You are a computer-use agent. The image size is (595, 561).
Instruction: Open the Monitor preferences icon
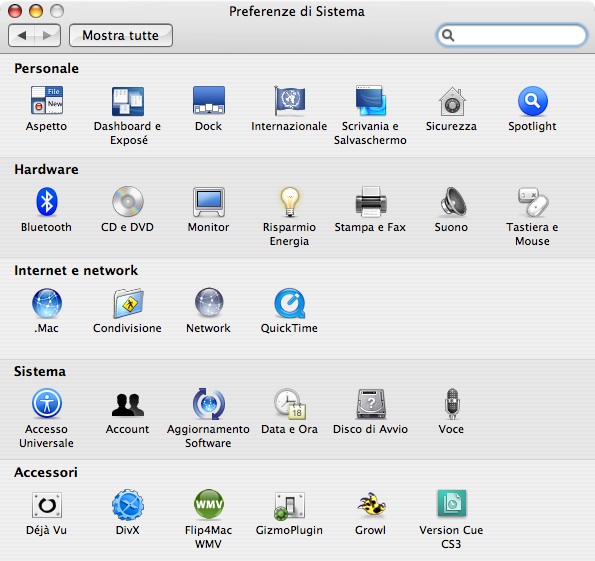209,202
